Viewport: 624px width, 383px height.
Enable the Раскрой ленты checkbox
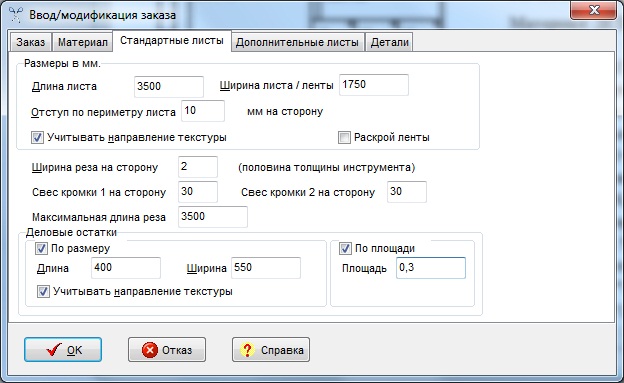(x=344, y=138)
